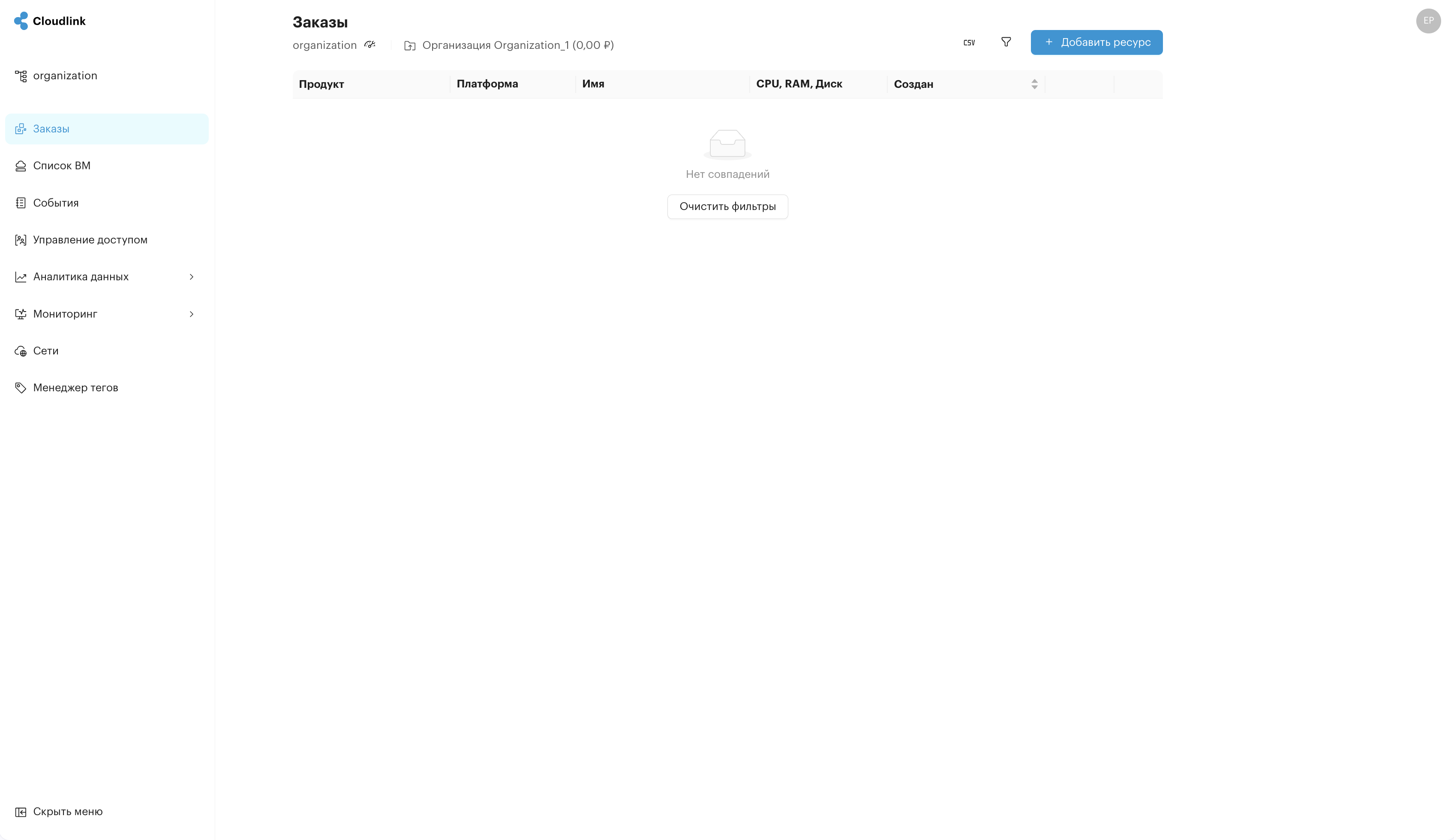Click the folder icon before Организация Organization_1

tap(410, 45)
